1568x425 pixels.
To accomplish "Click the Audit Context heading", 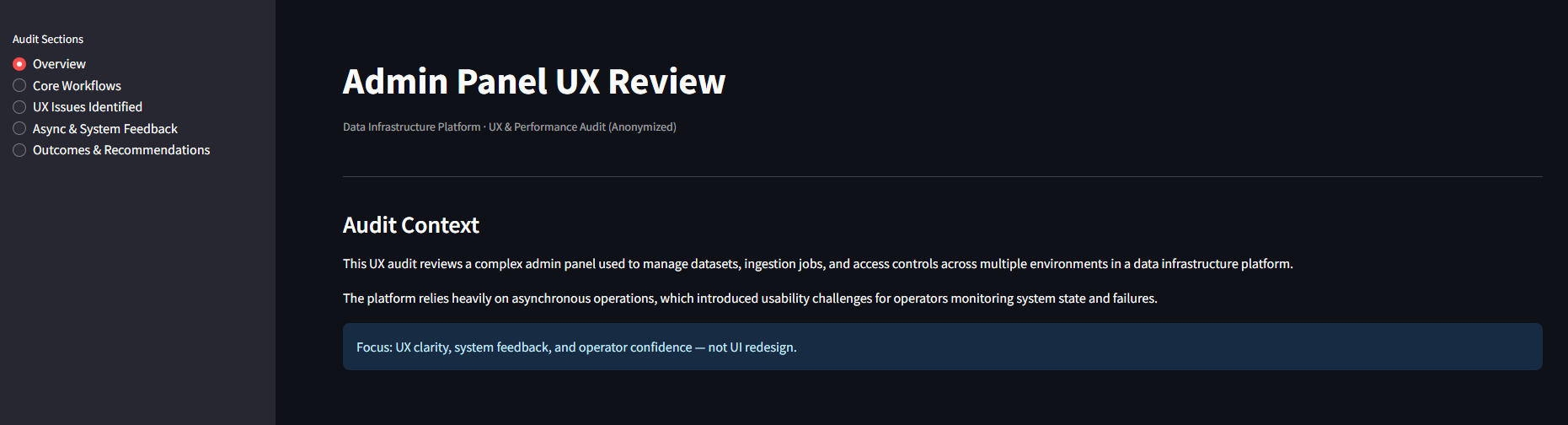I will coord(410,225).
